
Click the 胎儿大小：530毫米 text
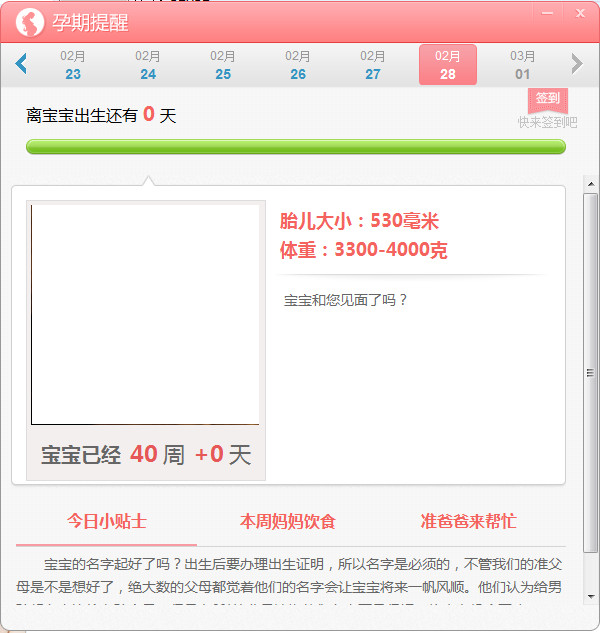359,221
